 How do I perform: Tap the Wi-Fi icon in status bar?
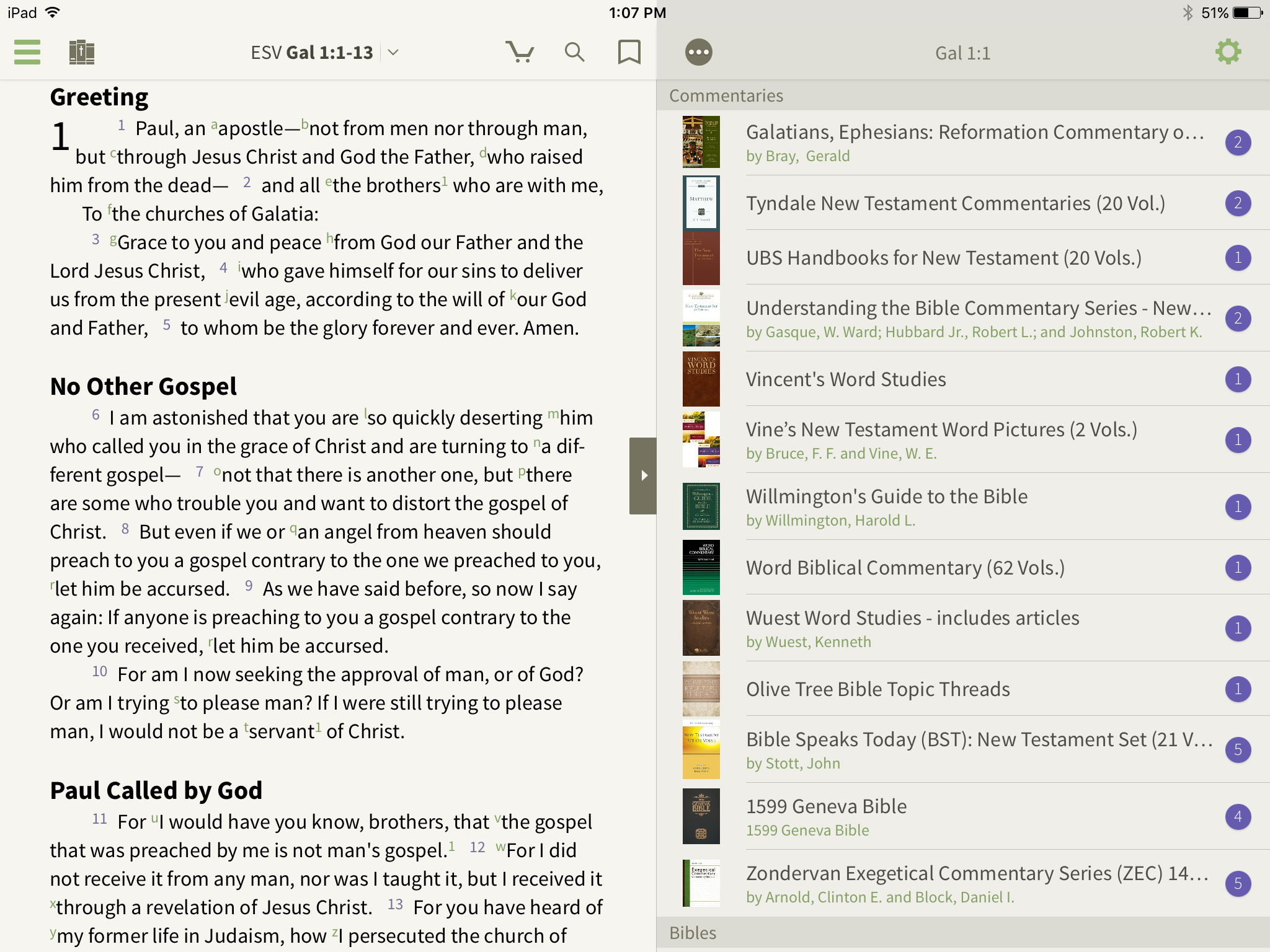point(53,12)
